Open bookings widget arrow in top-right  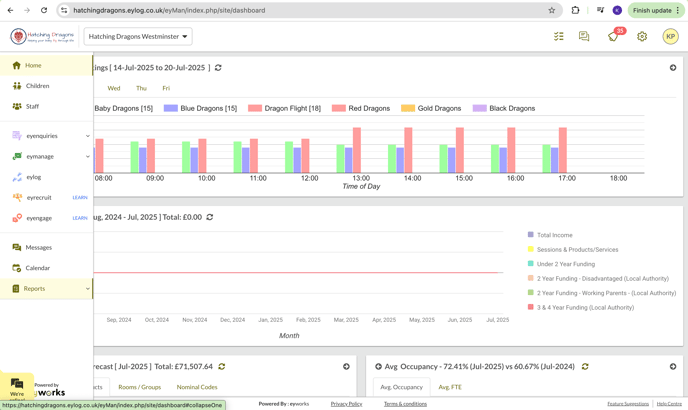pyautogui.click(x=673, y=68)
